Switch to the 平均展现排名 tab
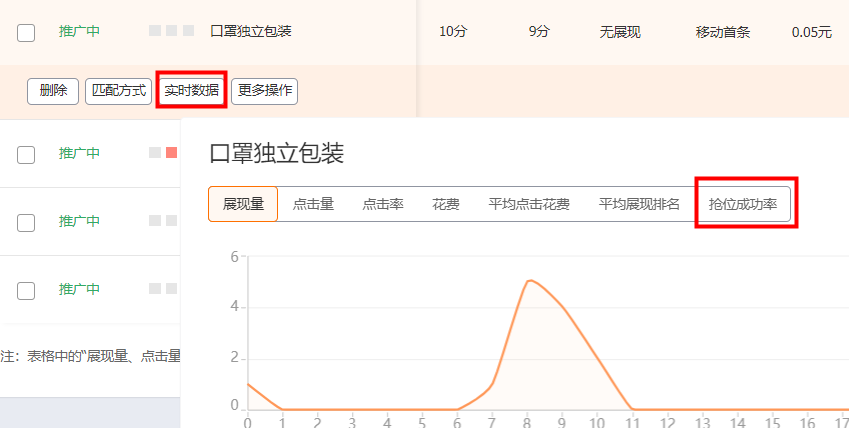 point(639,204)
